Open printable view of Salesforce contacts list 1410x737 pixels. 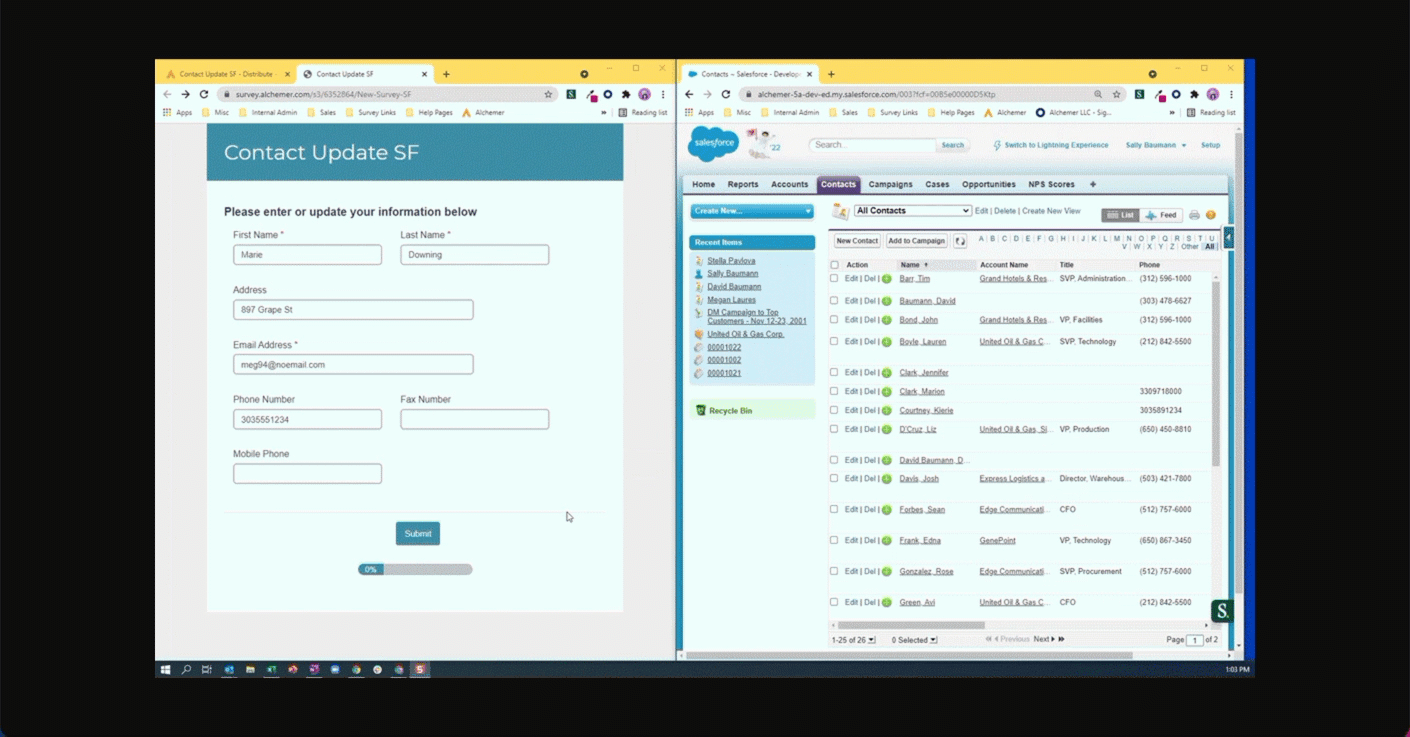(1194, 215)
